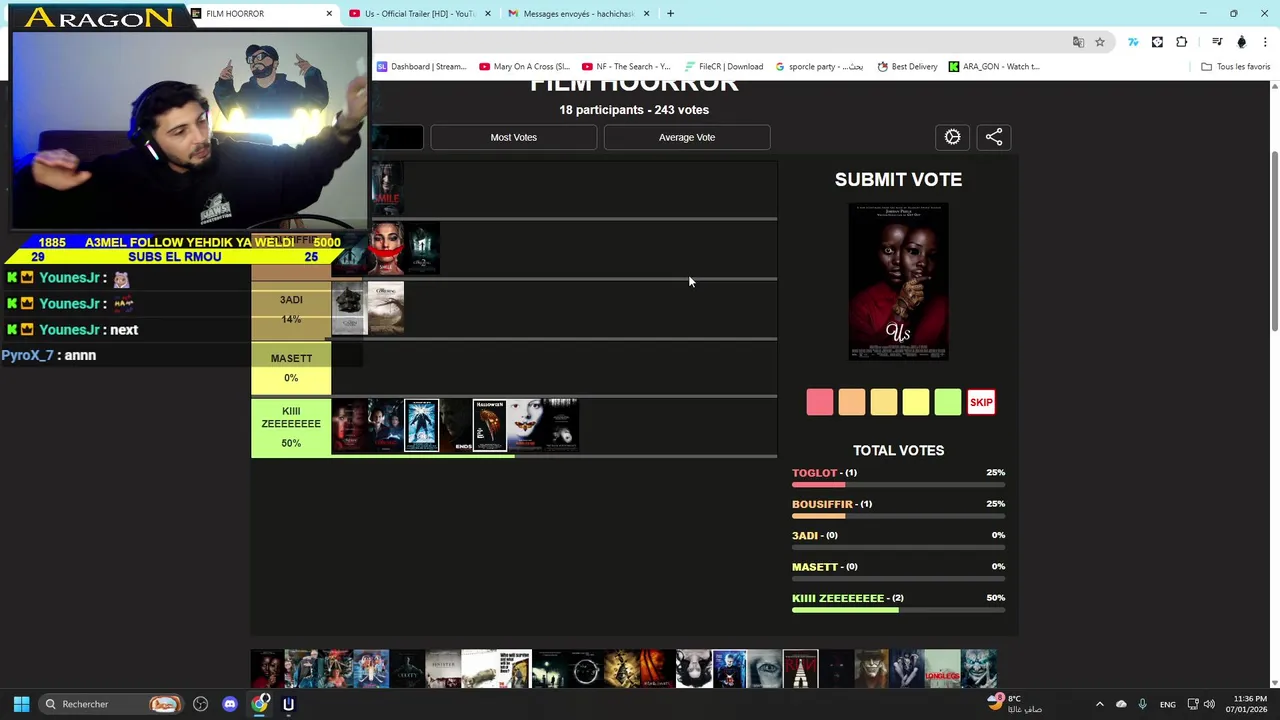1280x720 pixels.
Task: Open NF - The Search bookmark
Action: click(x=627, y=67)
